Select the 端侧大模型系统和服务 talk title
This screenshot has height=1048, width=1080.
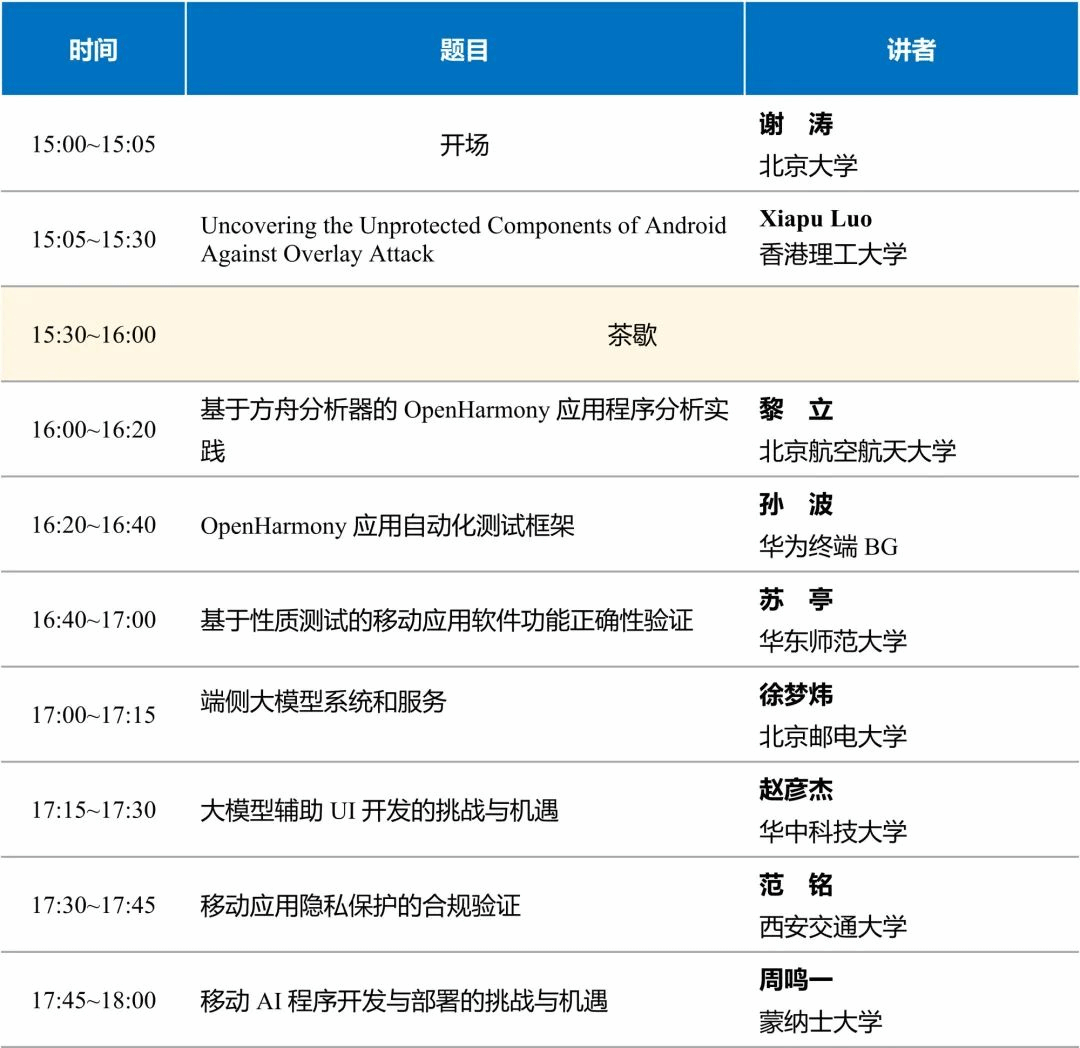323,701
